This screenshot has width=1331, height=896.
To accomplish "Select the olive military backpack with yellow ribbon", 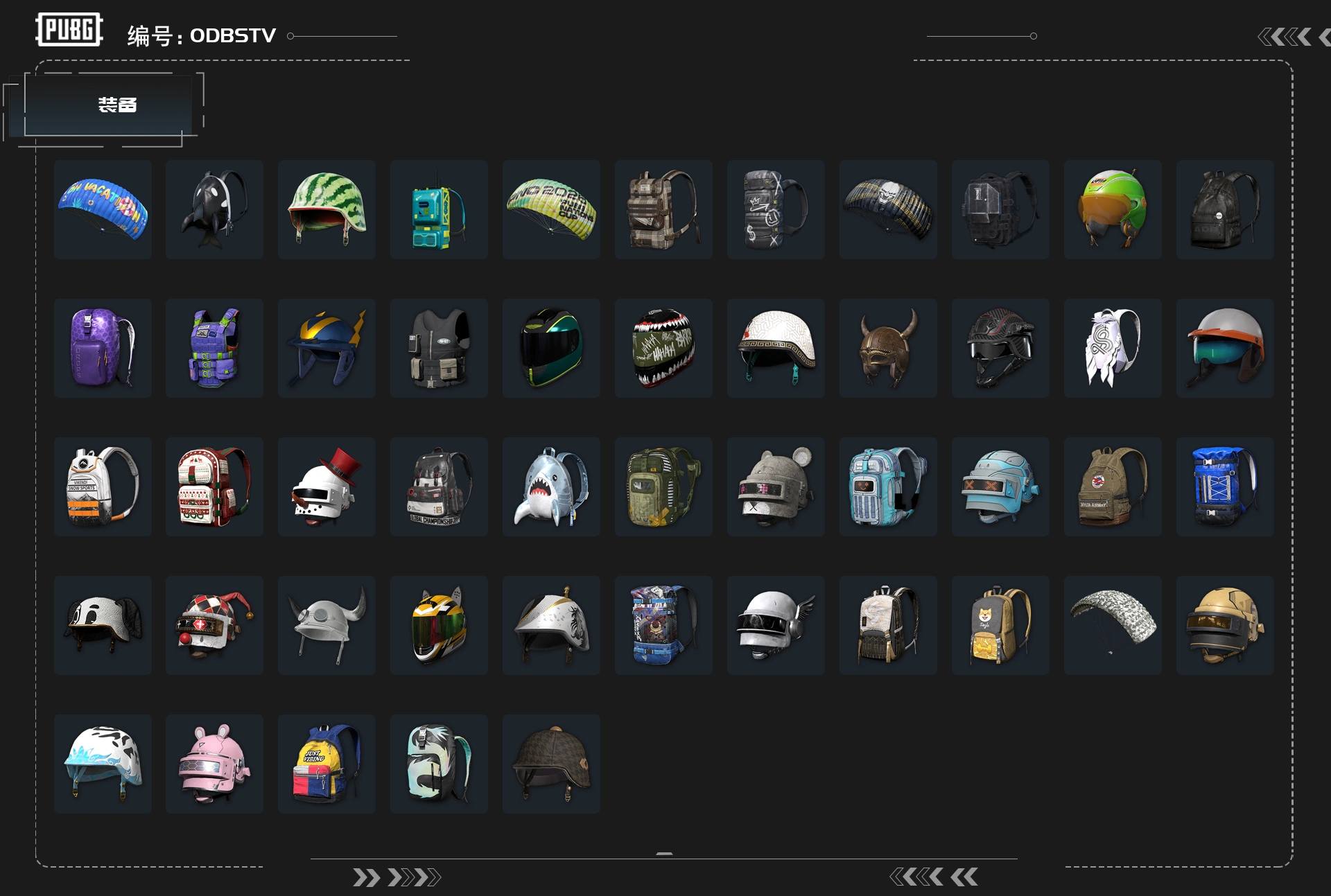I will point(664,486).
